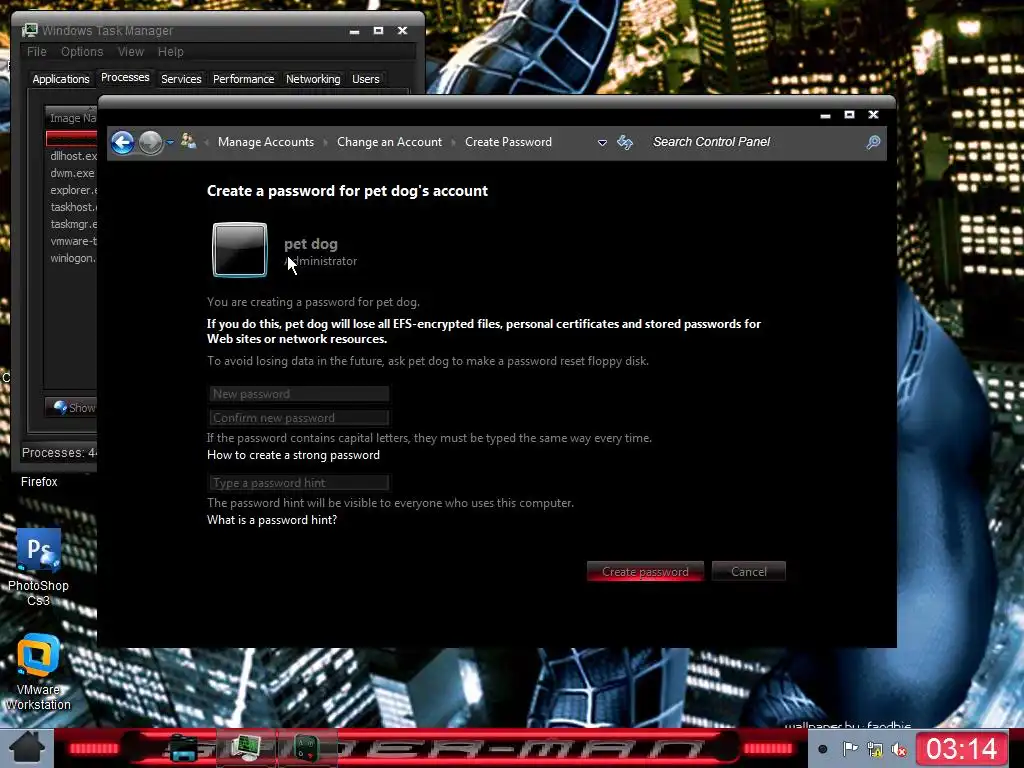Click the Create password button
This screenshot has height=768, width=1024.
point(645,571)
